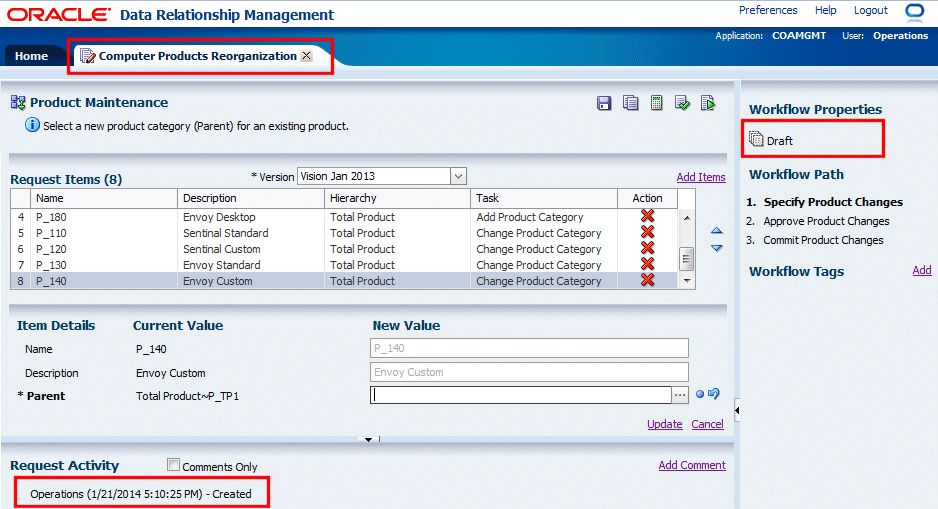938x509 pixels.
Task: Click current parent value Total Product~P_TP1
Action: [x=187, y=396]
